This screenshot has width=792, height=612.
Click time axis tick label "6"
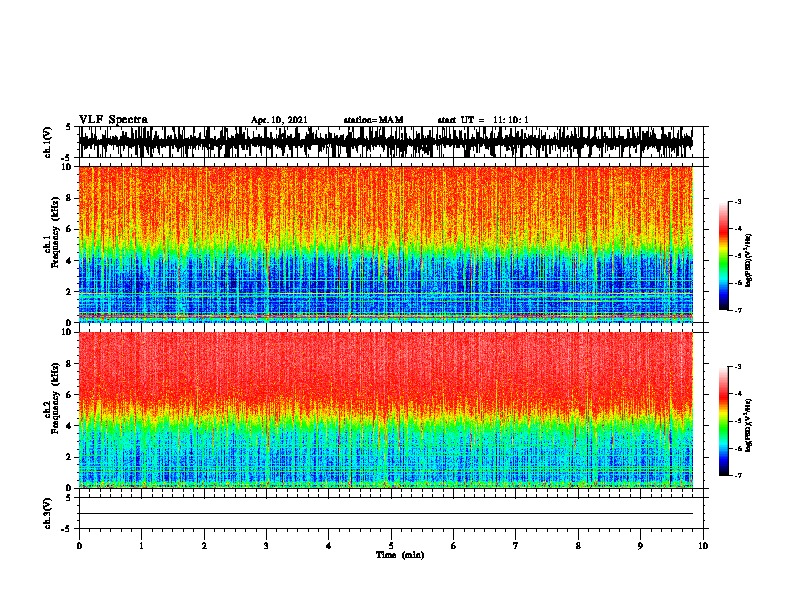click(454, 546)
